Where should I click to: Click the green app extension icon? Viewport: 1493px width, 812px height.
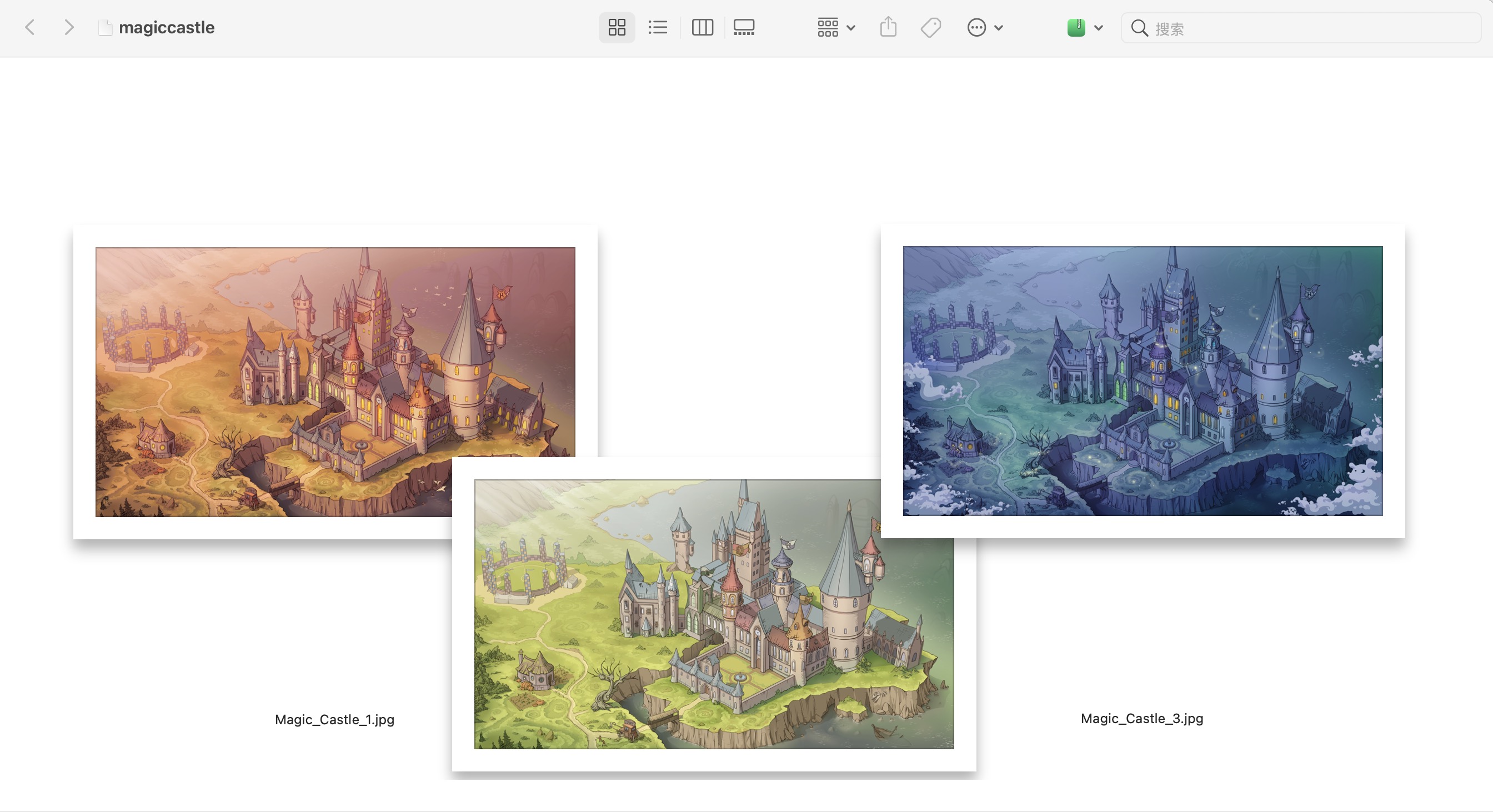click(x=1076, y=27)
